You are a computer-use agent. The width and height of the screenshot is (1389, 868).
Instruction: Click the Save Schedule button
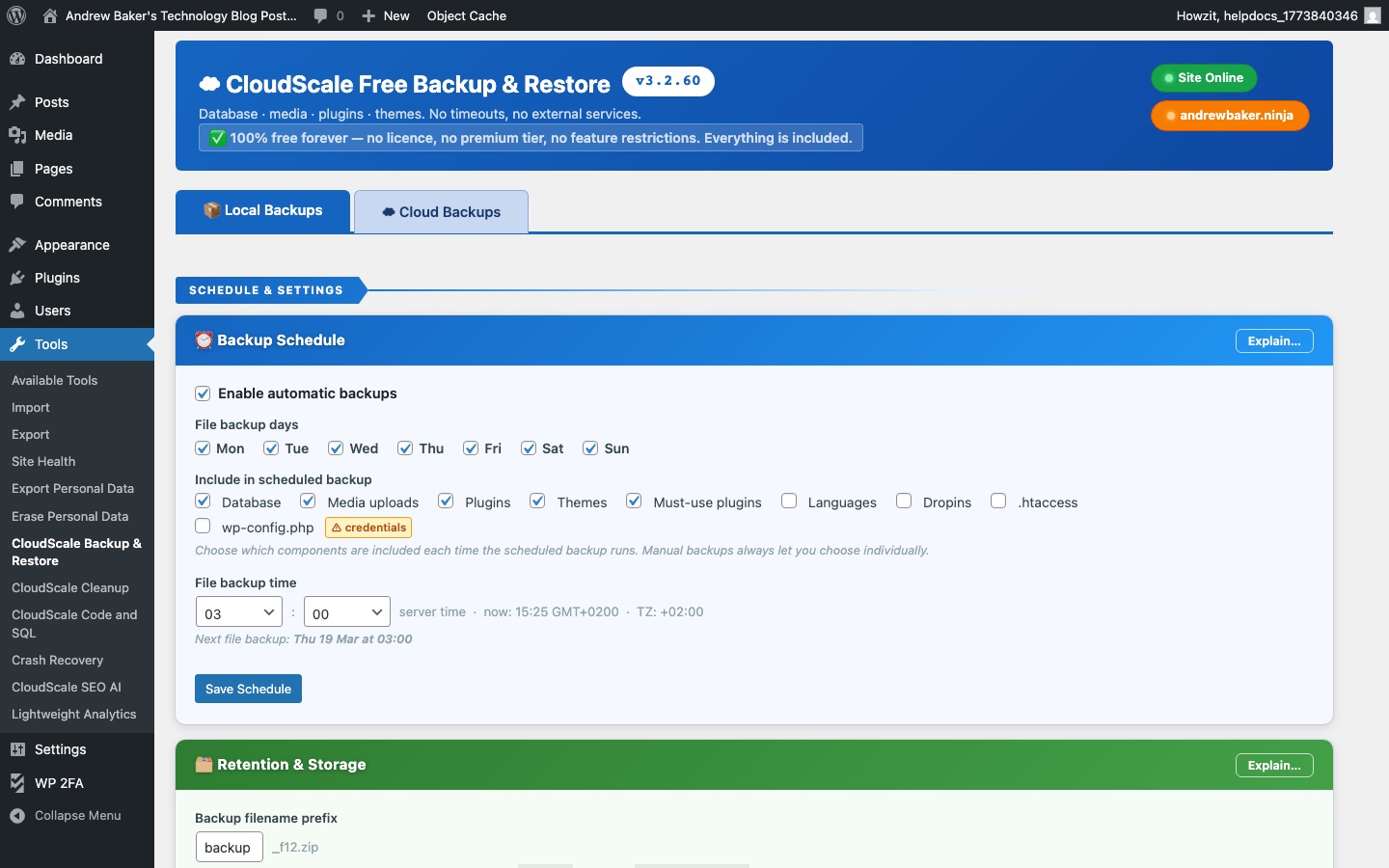pyautogui.click(x=247, y=689)
